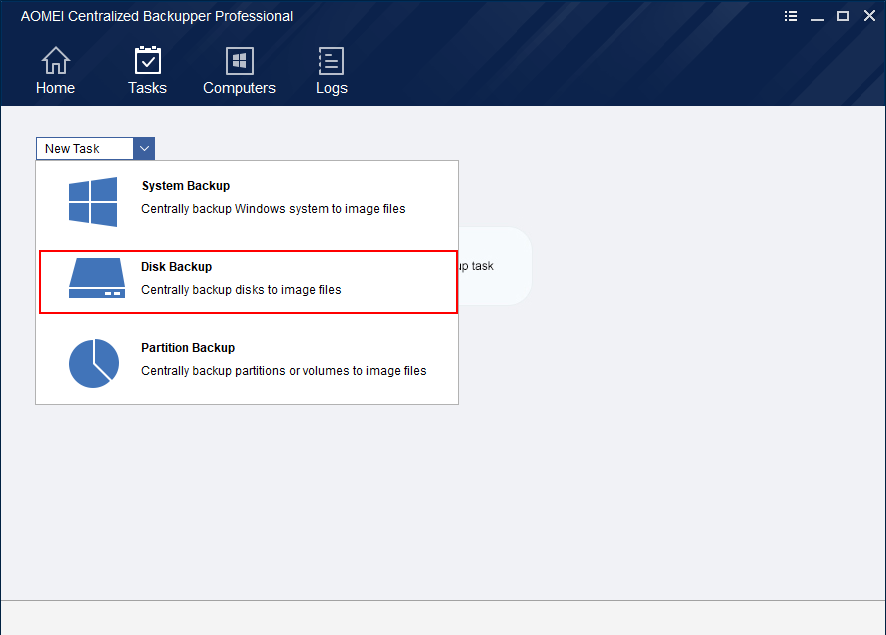Open the Tasks calendar-check icon
Viewport: 886px width, 635px height.
(147, 60)
